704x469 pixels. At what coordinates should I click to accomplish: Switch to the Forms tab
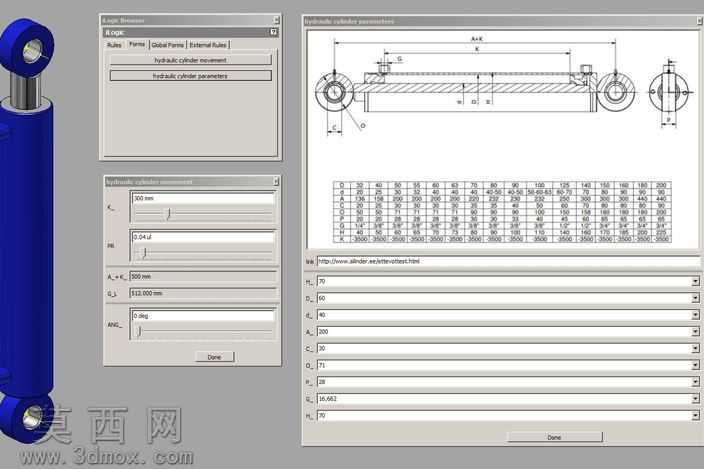pos(137,44)
